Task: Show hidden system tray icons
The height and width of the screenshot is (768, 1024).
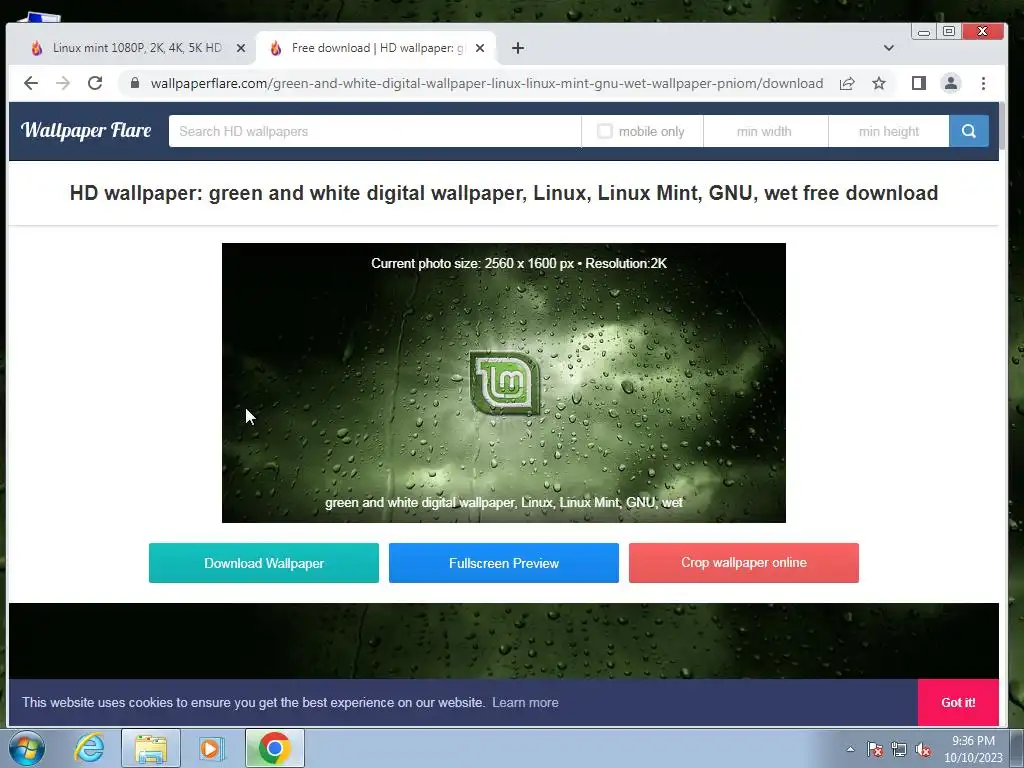Action: pos(850,749)
